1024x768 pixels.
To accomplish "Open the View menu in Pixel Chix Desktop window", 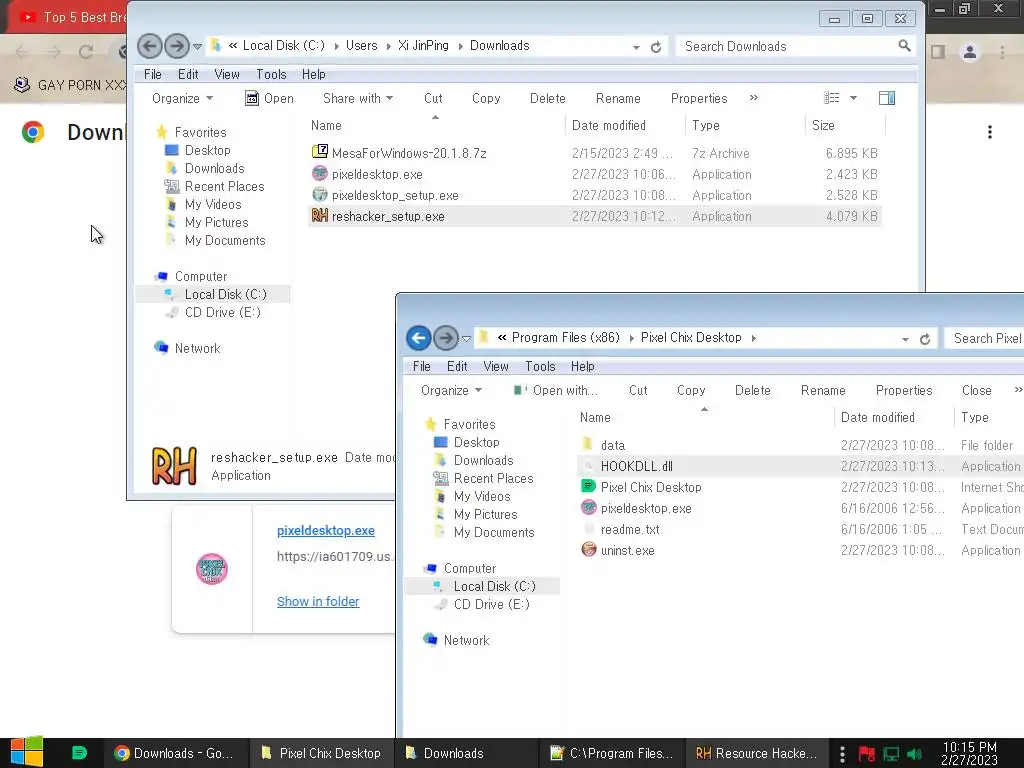I will tap(496, 366).
